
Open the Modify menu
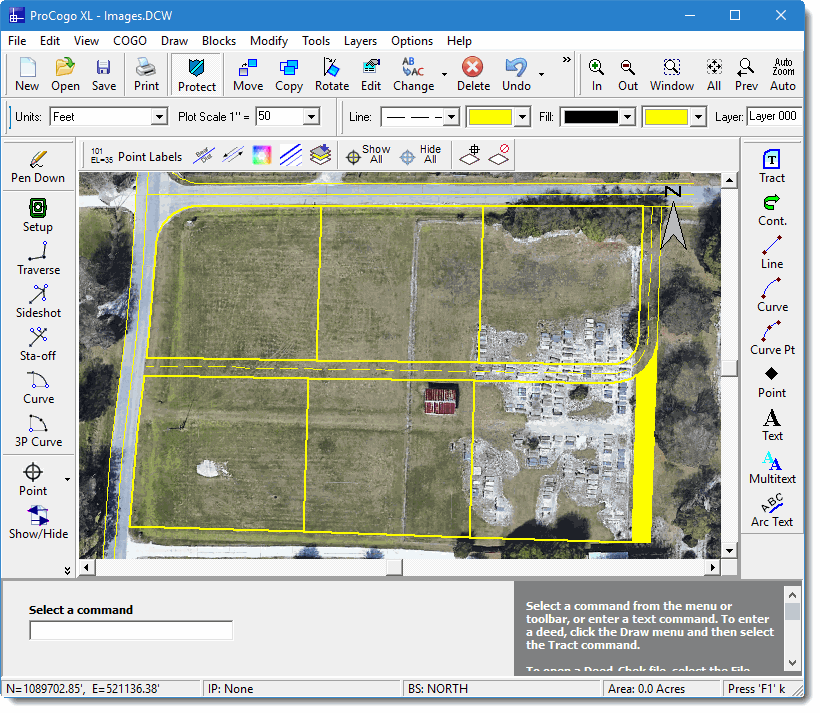(269, 41)
